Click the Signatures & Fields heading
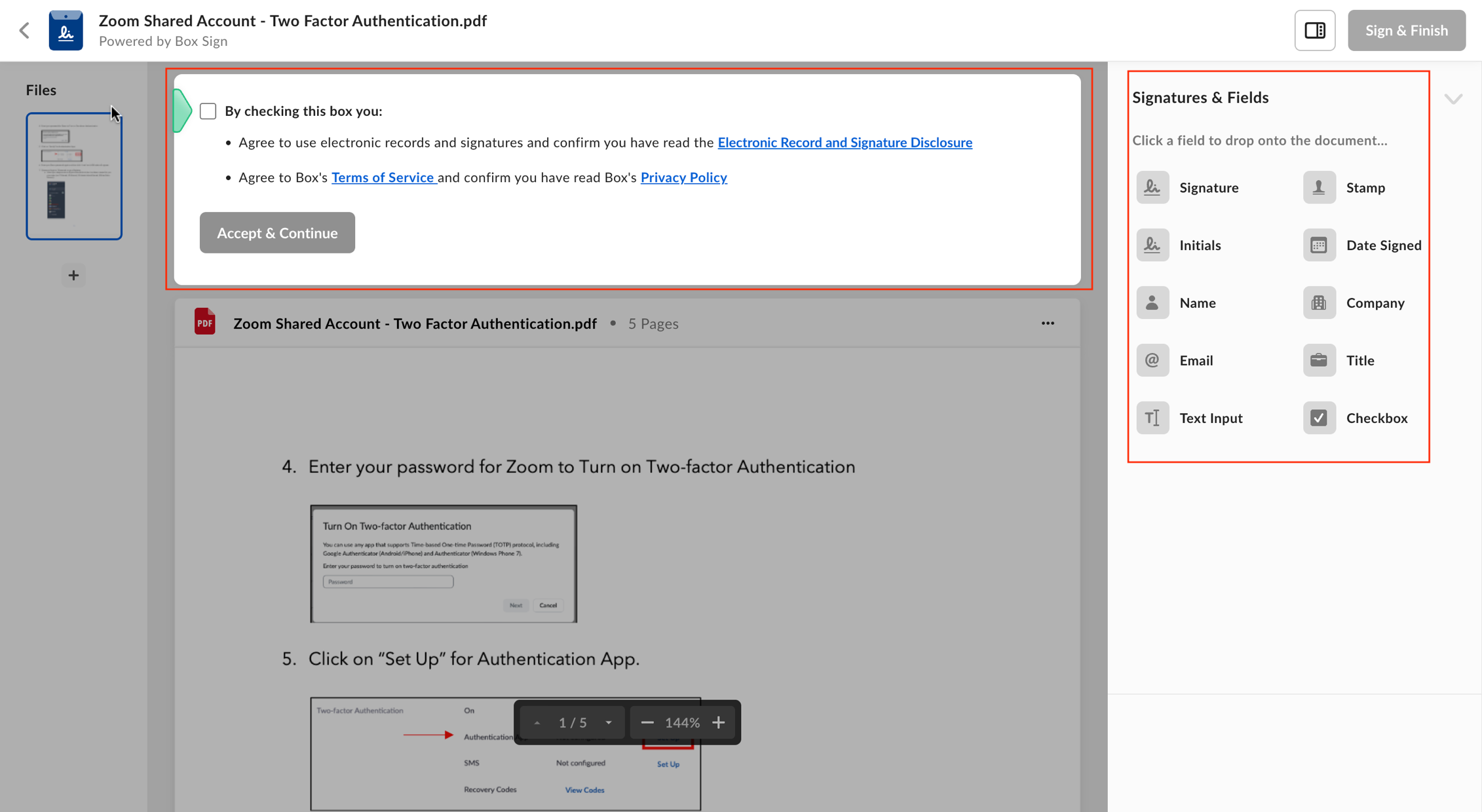This screenshot has height=812, width=1482. 1200,98
